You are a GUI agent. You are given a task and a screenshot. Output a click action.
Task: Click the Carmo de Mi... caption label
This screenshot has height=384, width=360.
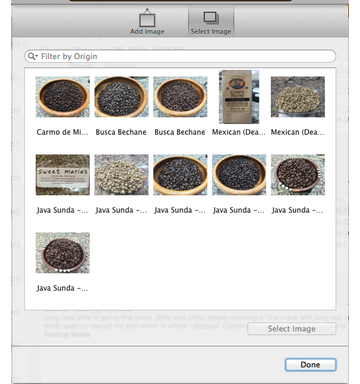[x=62, y=132]
